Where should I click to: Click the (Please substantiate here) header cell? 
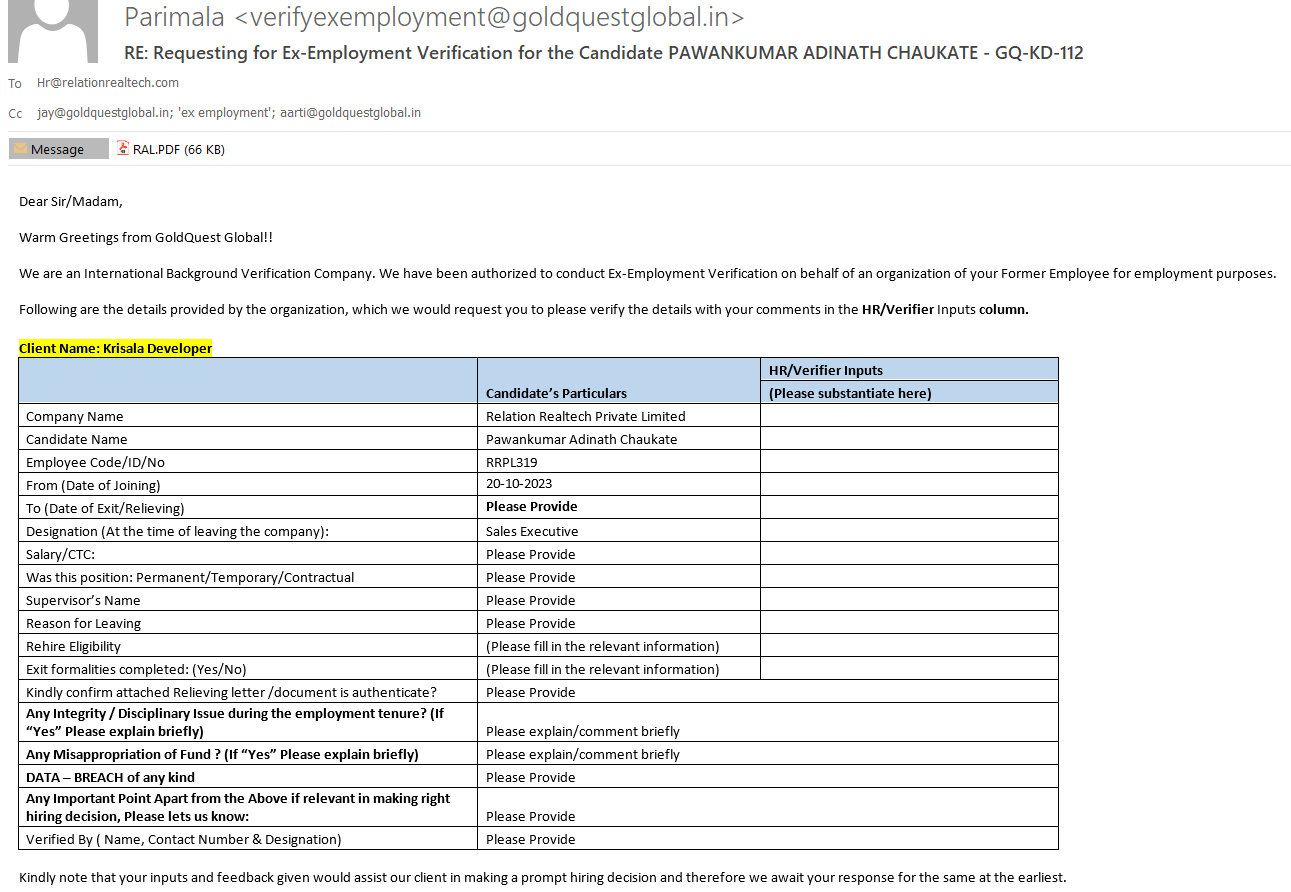pos(909,393)
